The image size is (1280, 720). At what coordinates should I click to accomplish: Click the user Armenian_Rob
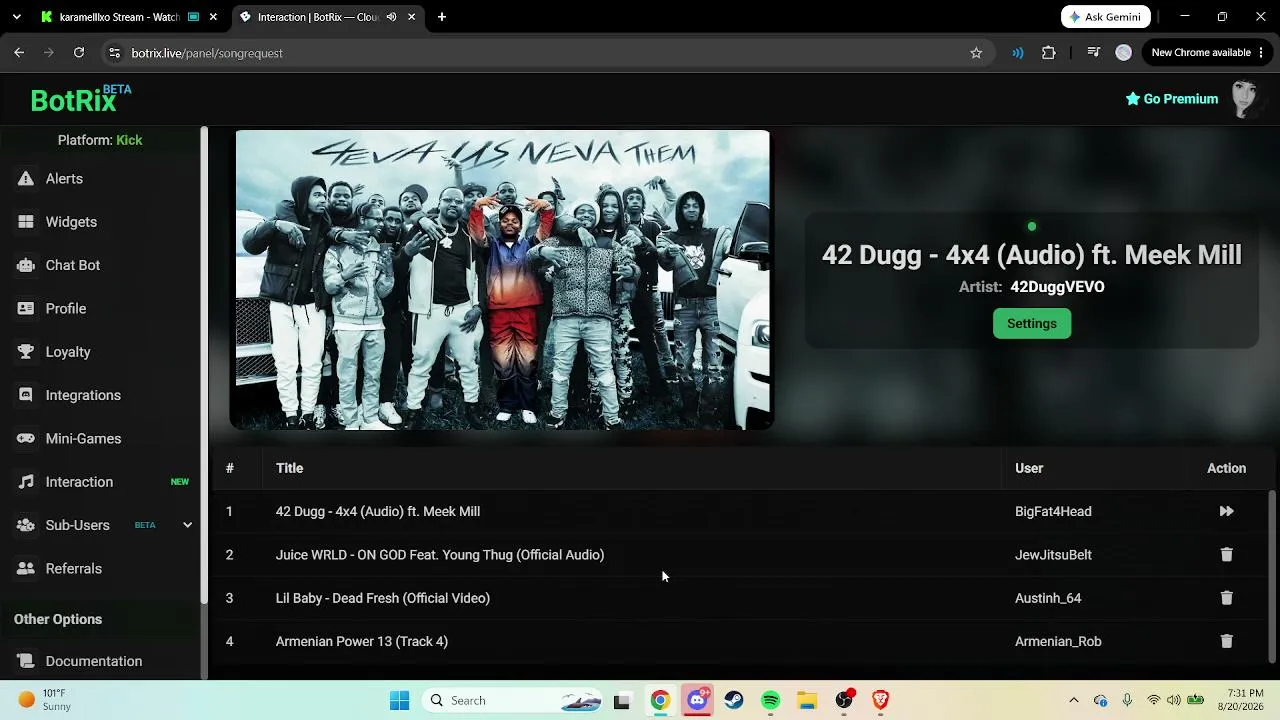click(1058, 641)
